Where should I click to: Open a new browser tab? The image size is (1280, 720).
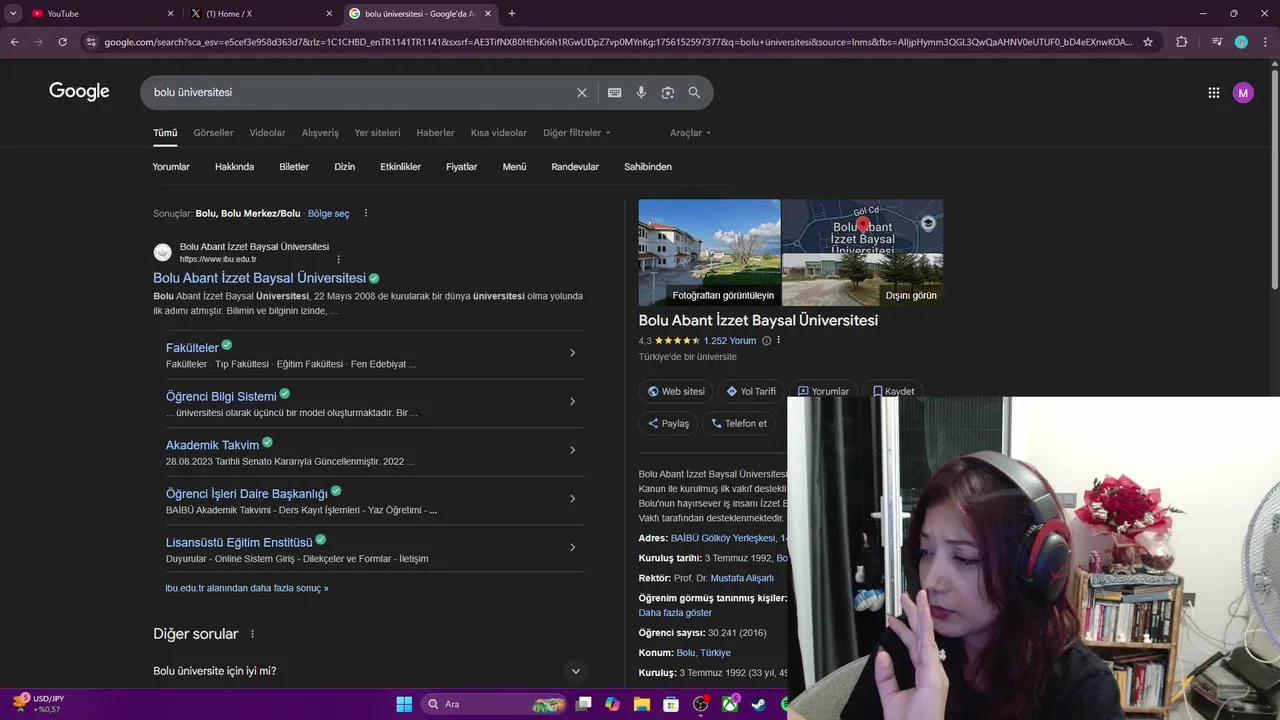512,13
